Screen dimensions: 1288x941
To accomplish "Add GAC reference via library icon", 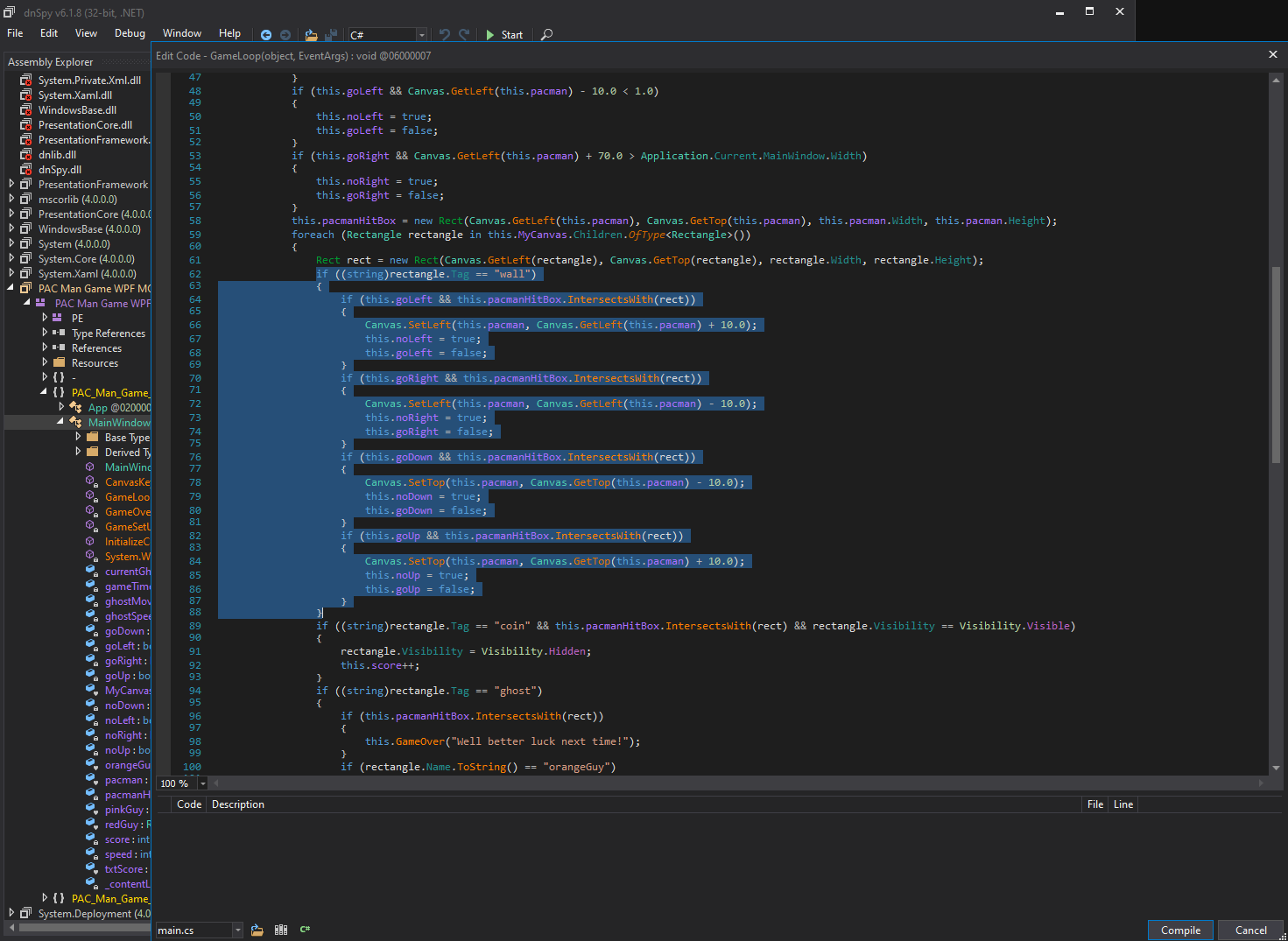I will pos(281,930).
